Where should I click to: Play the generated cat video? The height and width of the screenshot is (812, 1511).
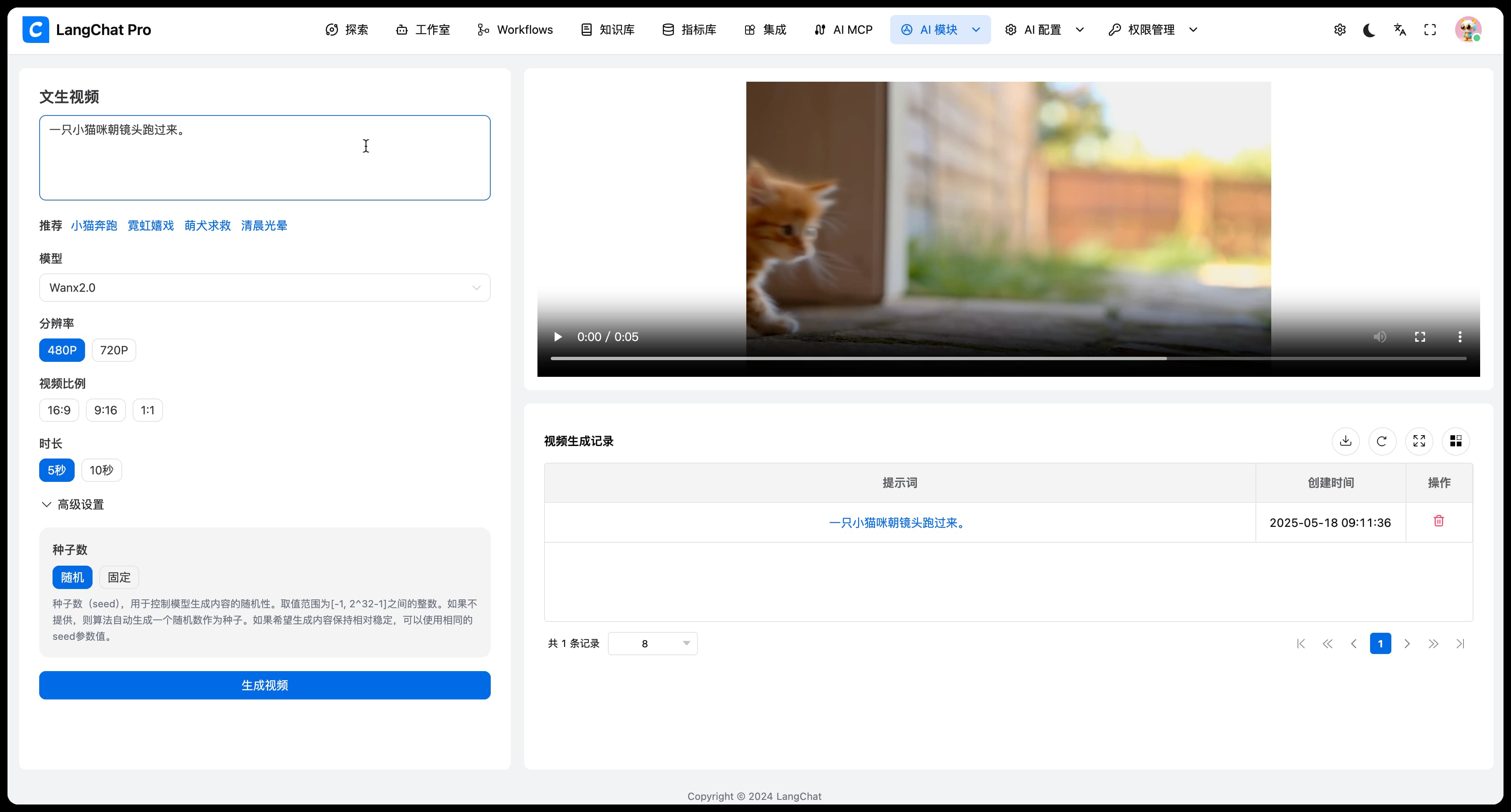(558, 336)
